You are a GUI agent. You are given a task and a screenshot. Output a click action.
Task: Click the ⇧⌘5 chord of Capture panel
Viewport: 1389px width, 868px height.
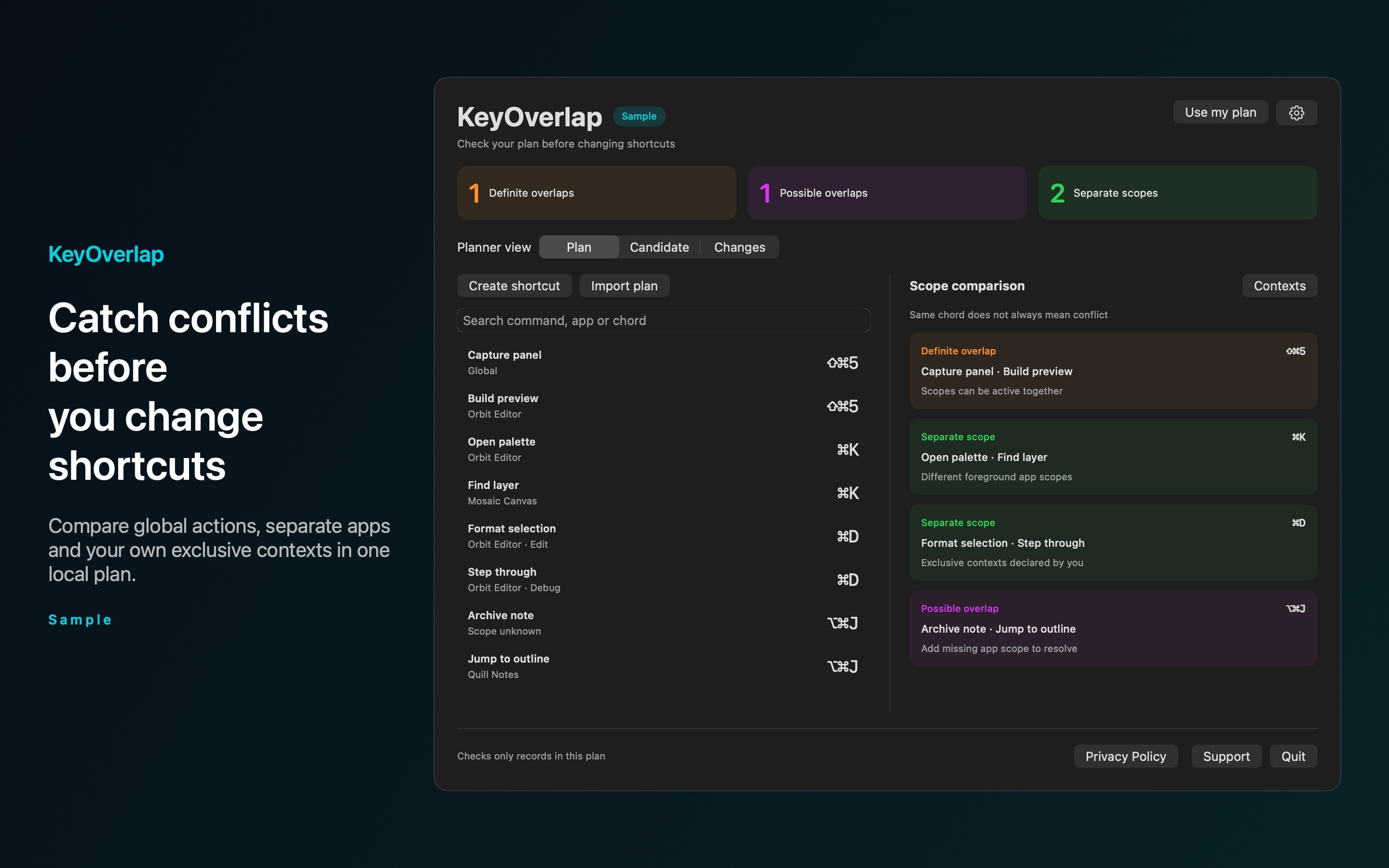click(842, 363)
